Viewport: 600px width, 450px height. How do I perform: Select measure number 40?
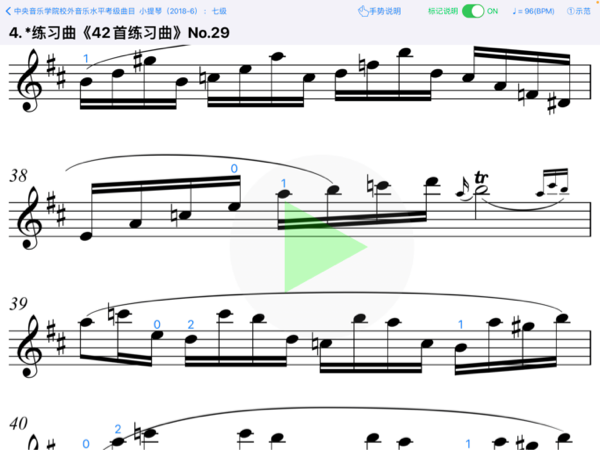tap(18, 424)
